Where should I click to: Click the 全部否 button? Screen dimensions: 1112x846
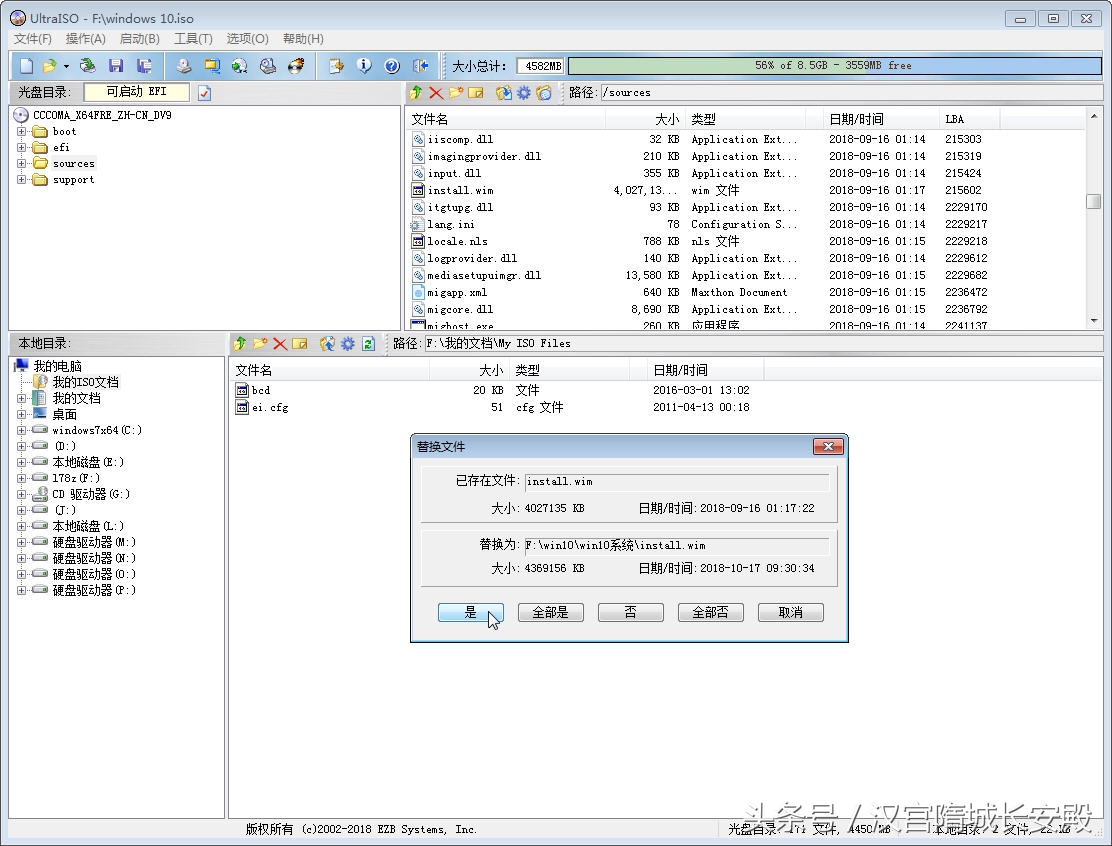pyautogui.click(x=711, y=613)
